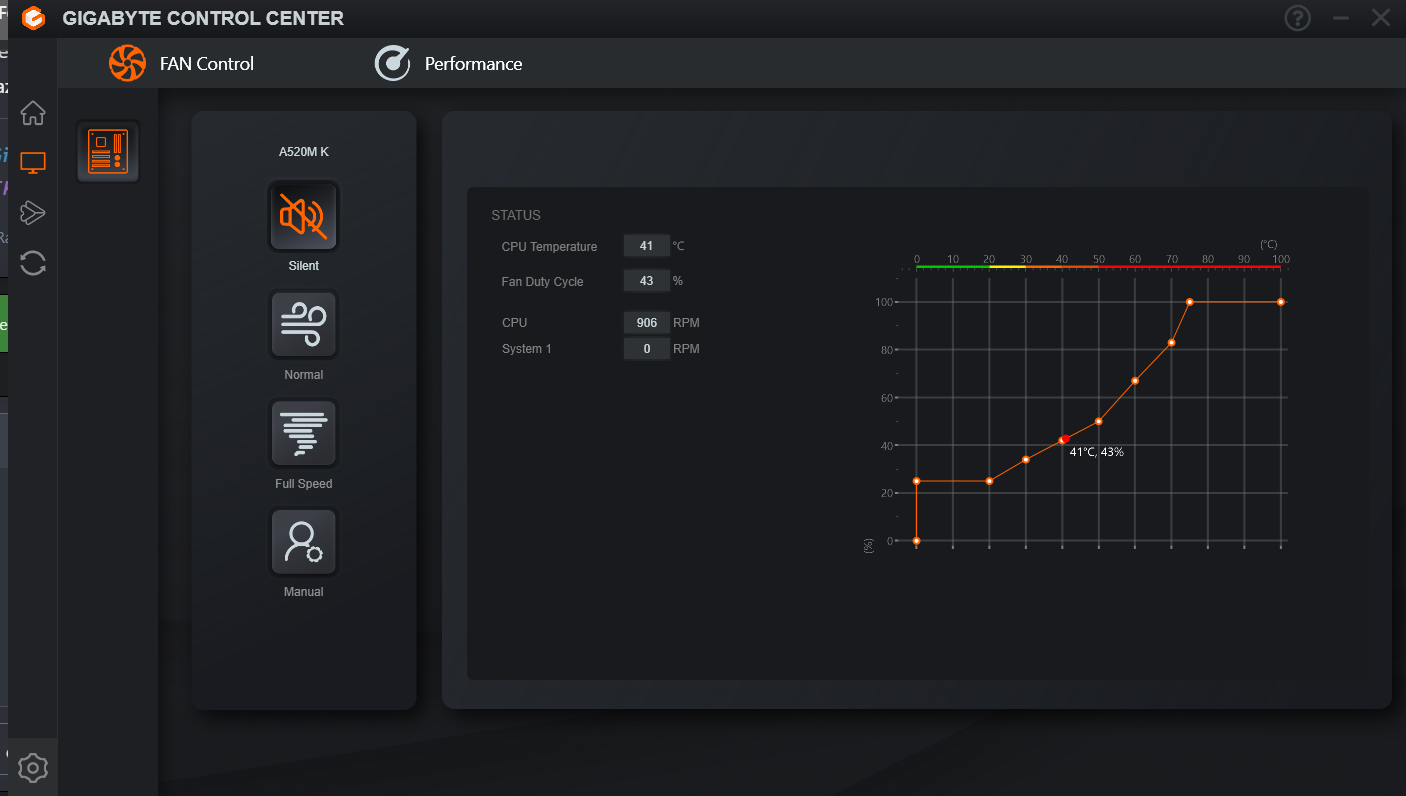The height and width of the screenshot is (796, 1406).
Task: Click the Gigabyte logo in the title bar
Action: 33,18
